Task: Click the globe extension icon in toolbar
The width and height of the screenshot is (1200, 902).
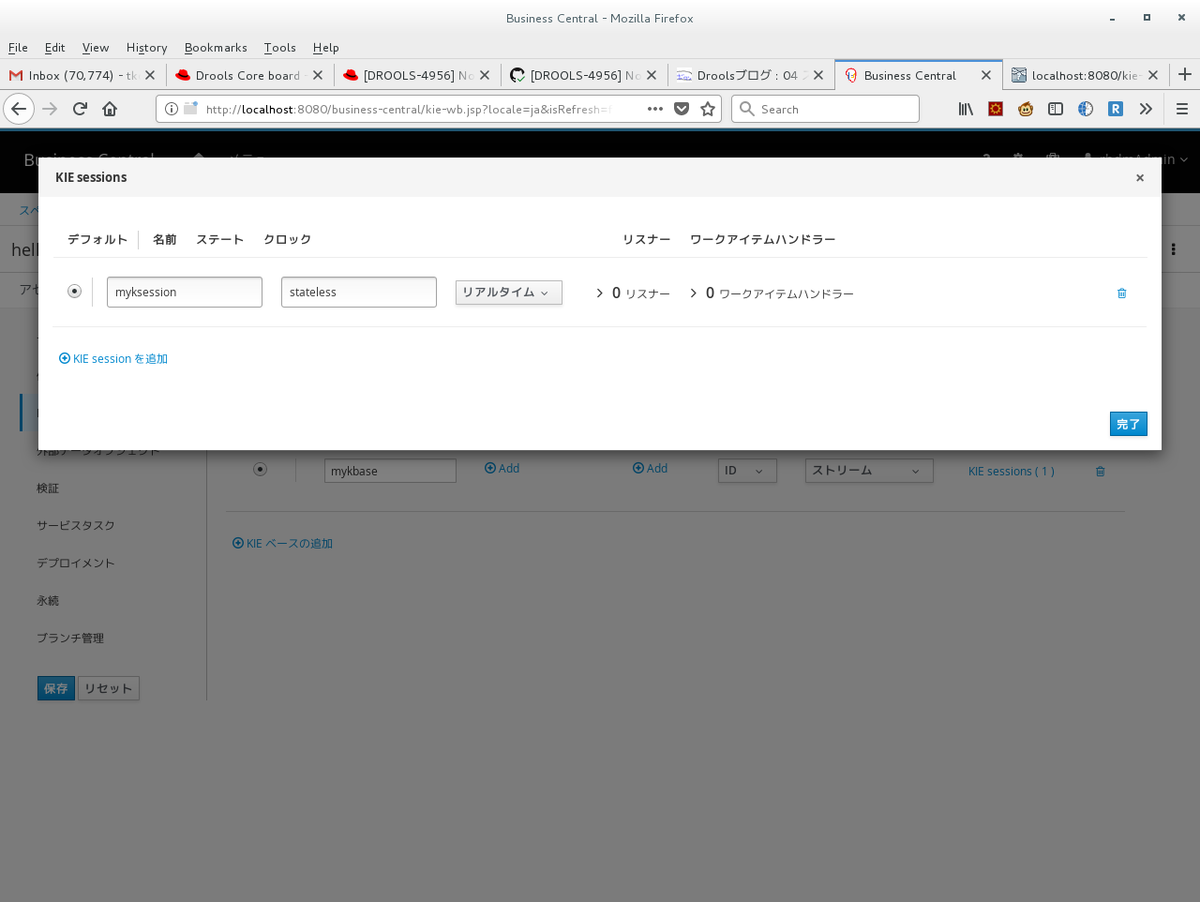Action: point(1085,109)
